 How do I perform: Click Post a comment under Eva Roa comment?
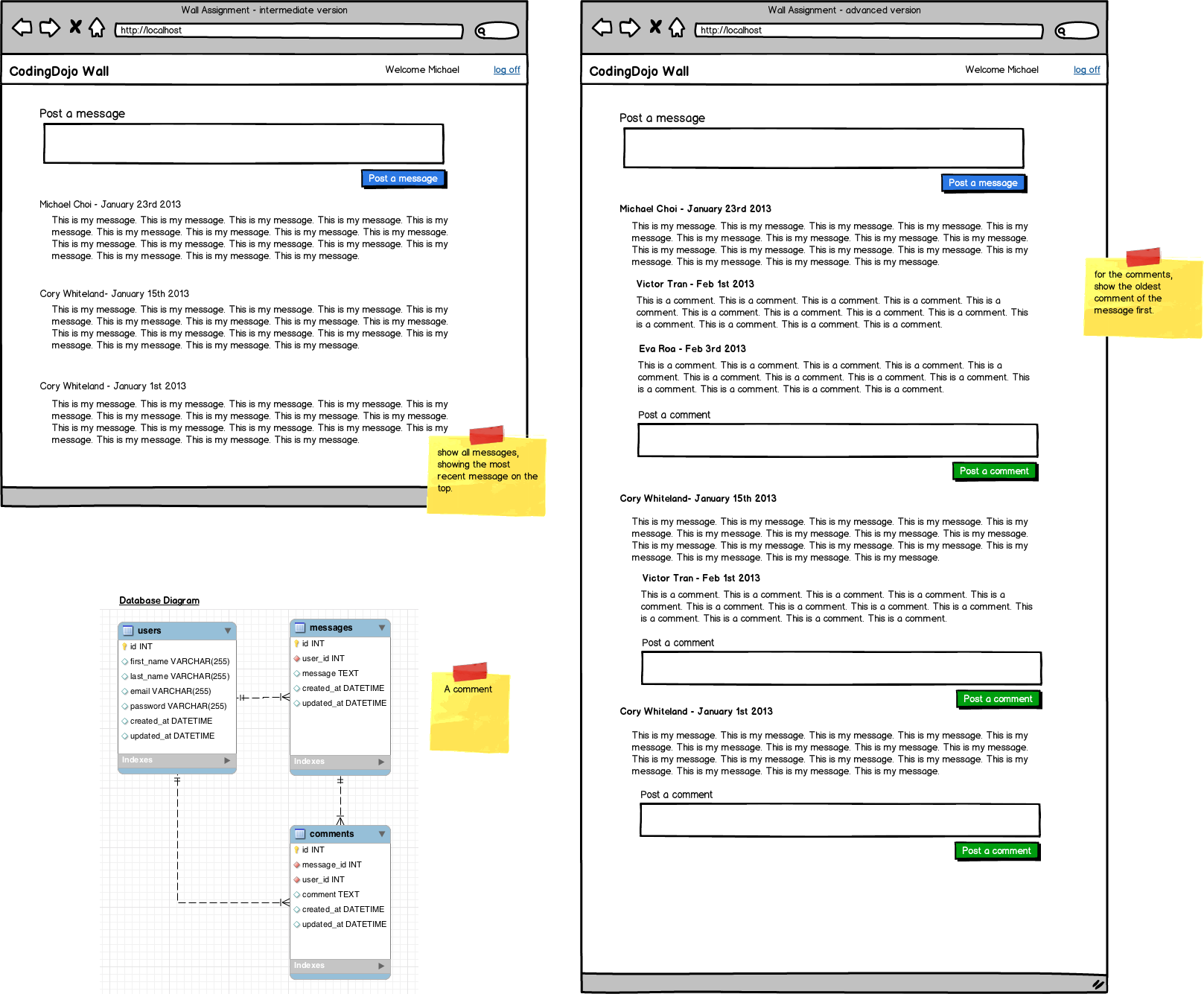[995, 471]
